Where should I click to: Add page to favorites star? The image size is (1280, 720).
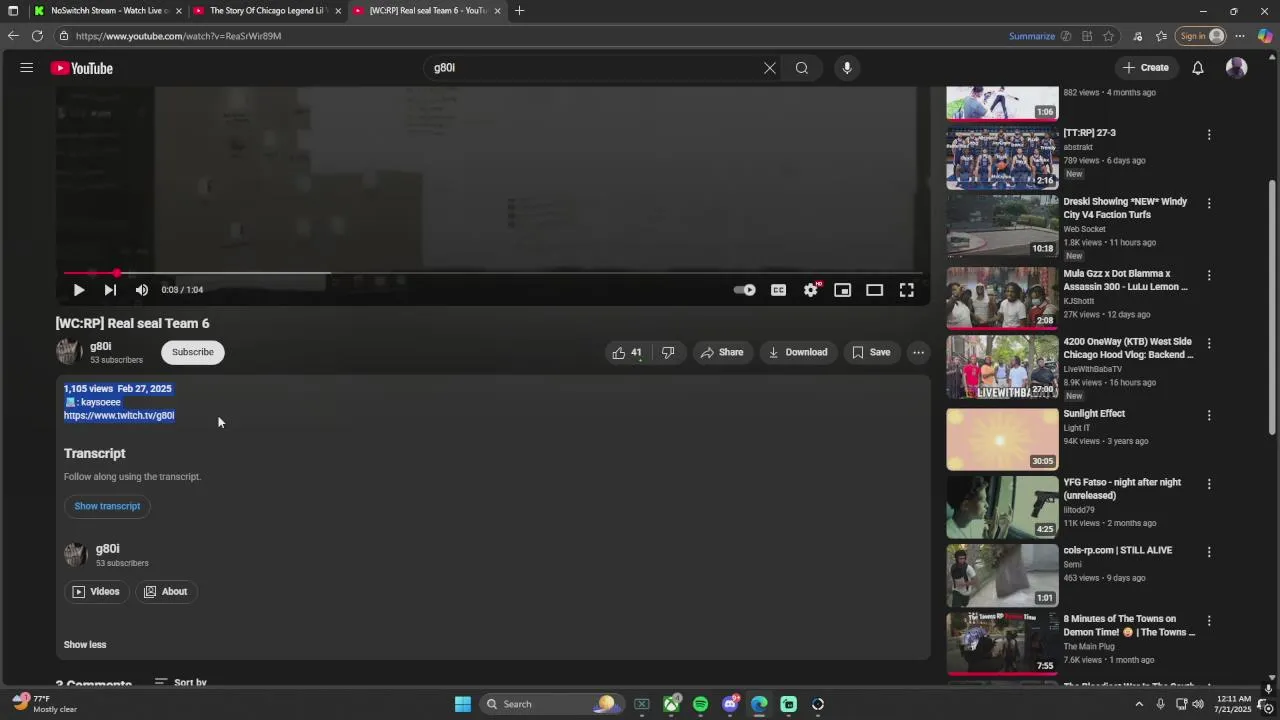tap(1108, 36)
